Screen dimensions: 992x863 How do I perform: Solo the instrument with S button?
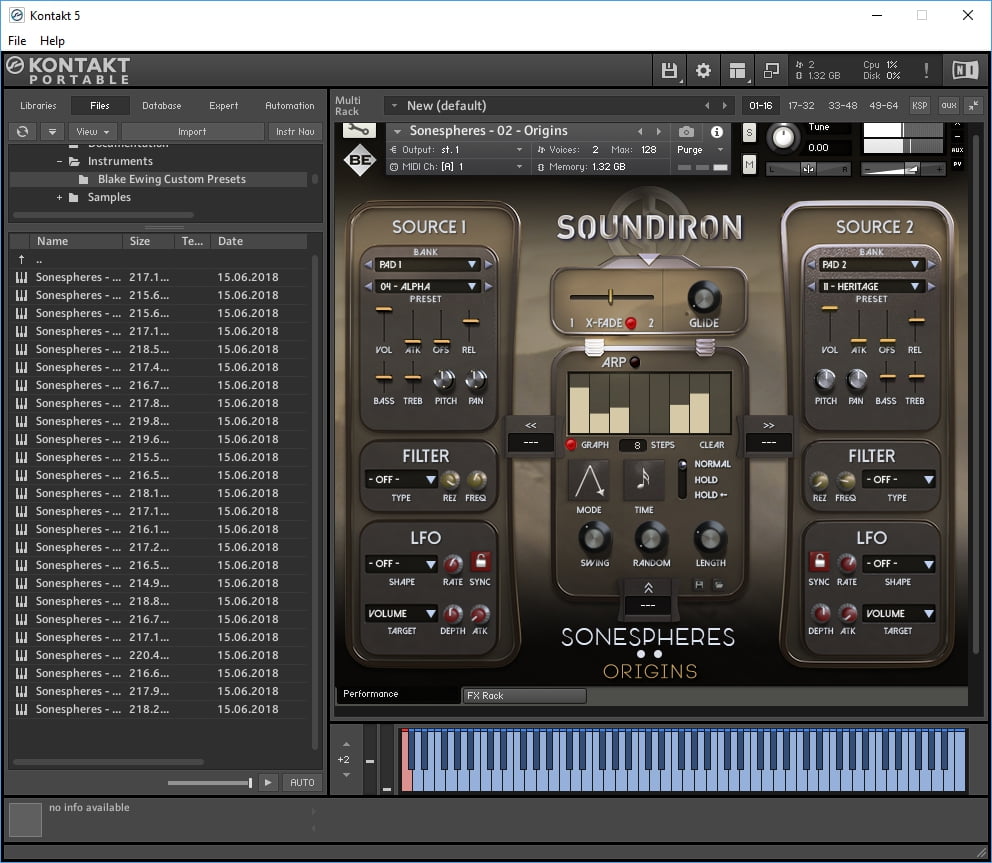(x=750, y=132)
